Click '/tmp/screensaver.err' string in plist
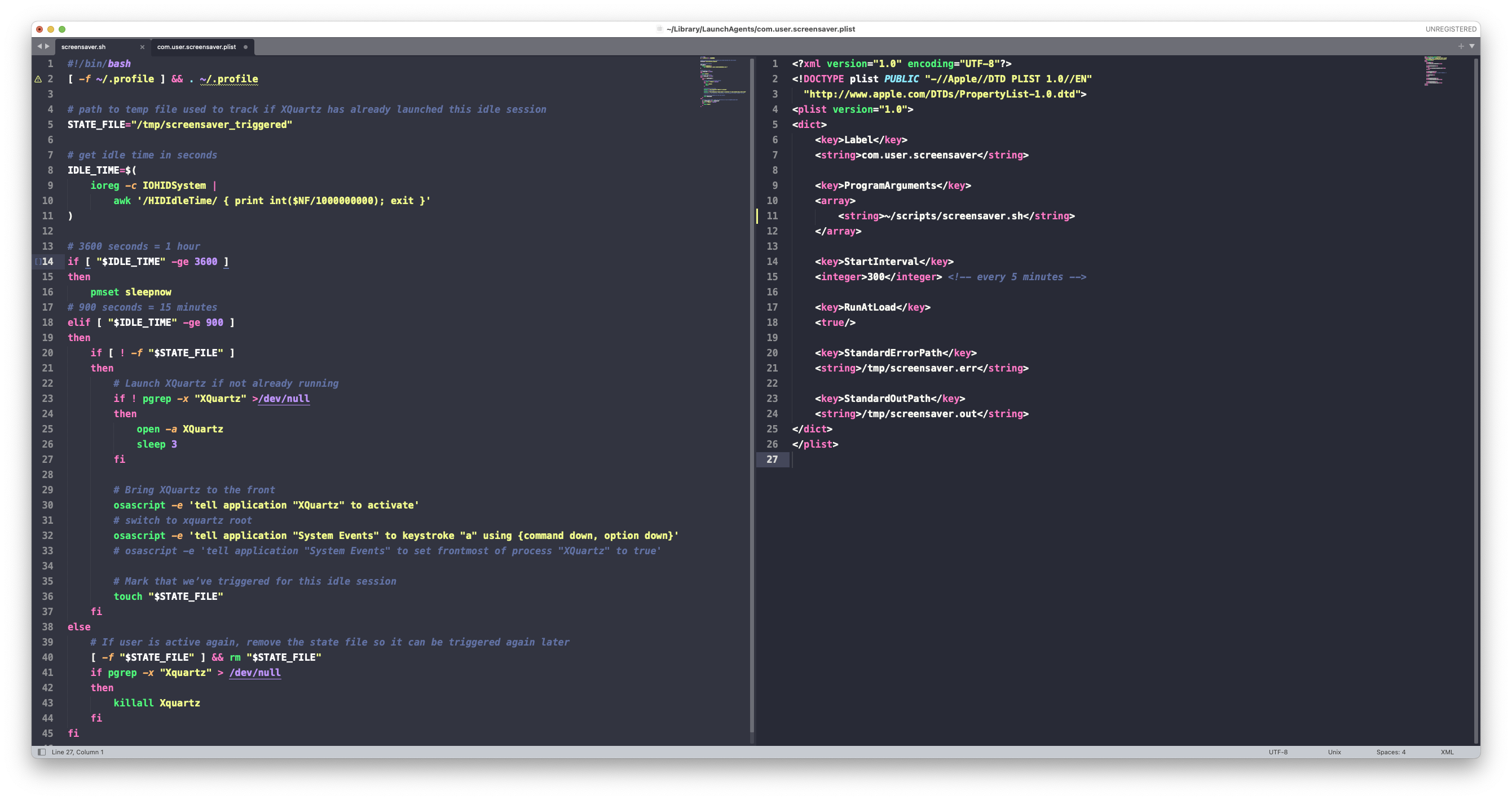The width and height of the screenshot is (1512, 800). pos(919,368)
